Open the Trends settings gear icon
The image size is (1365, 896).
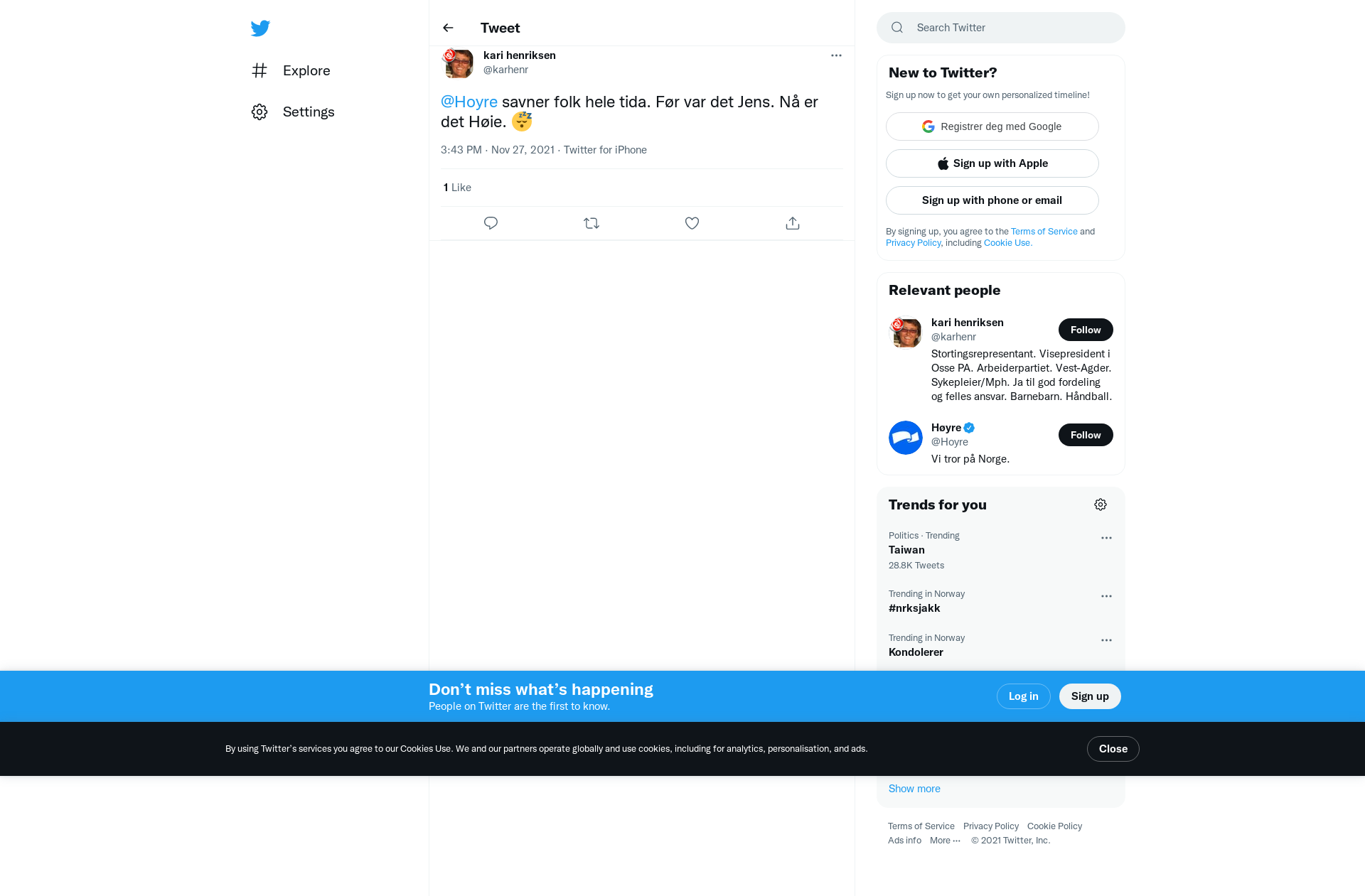(x=1101, y=504)
